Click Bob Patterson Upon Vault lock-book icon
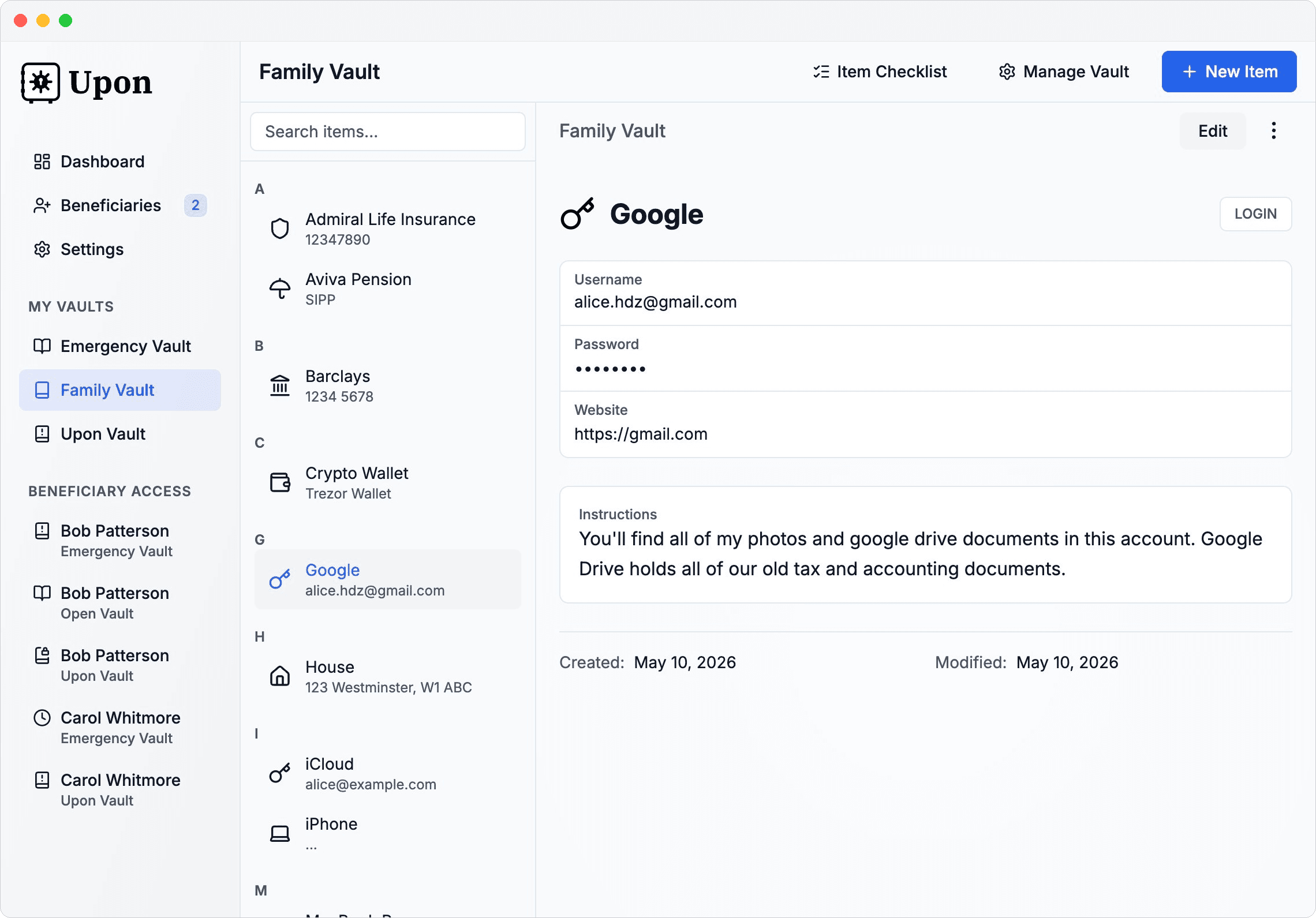This screenshot has width=1316, height=918. [42, 655]
